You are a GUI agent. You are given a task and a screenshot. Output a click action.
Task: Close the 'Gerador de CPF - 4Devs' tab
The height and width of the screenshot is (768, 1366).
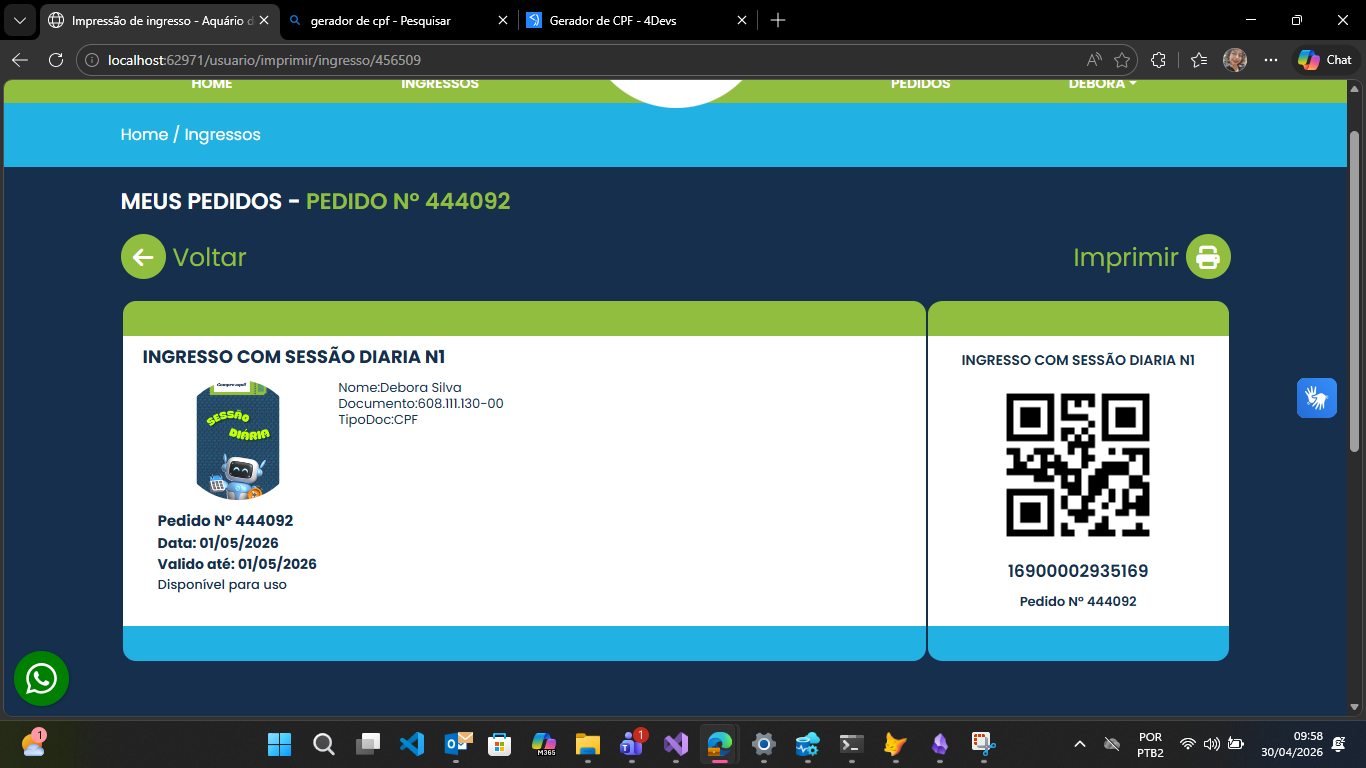742,20
